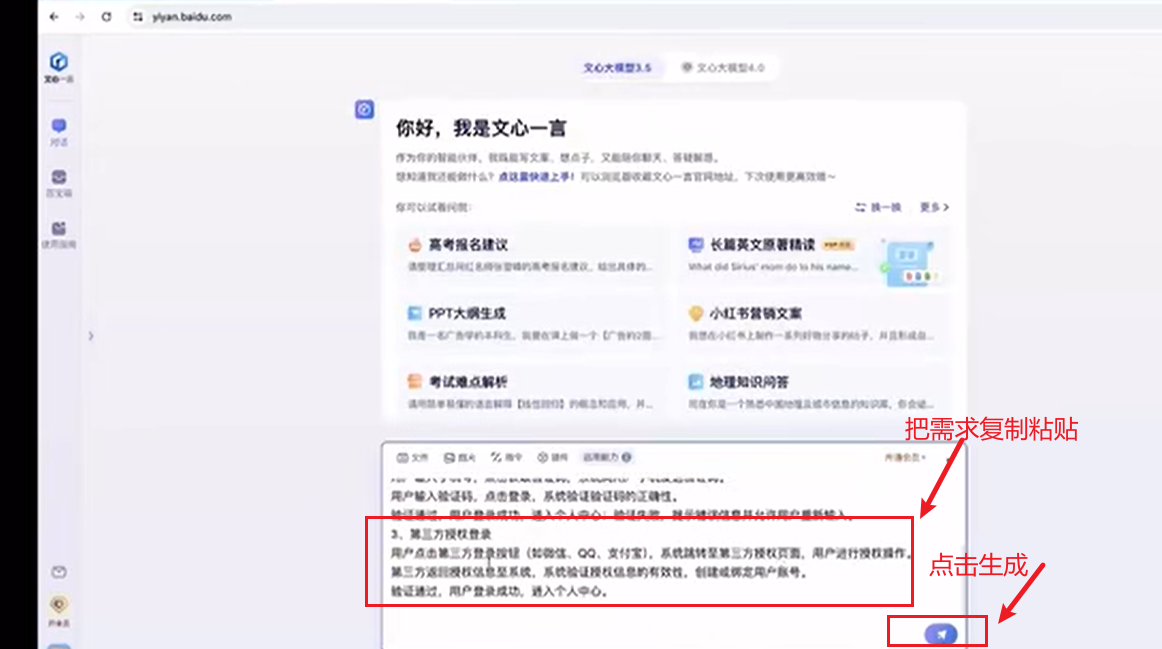Focus the yiyan.baidu.com address bar
This screenshot has height=649, width=1162.
pyautogui.click(x=192, y=16)
